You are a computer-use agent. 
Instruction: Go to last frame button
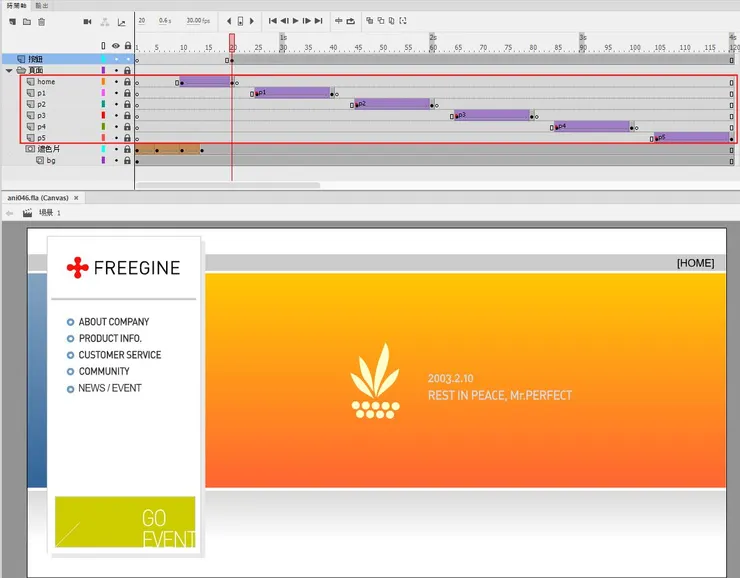(x=319, y=21)
